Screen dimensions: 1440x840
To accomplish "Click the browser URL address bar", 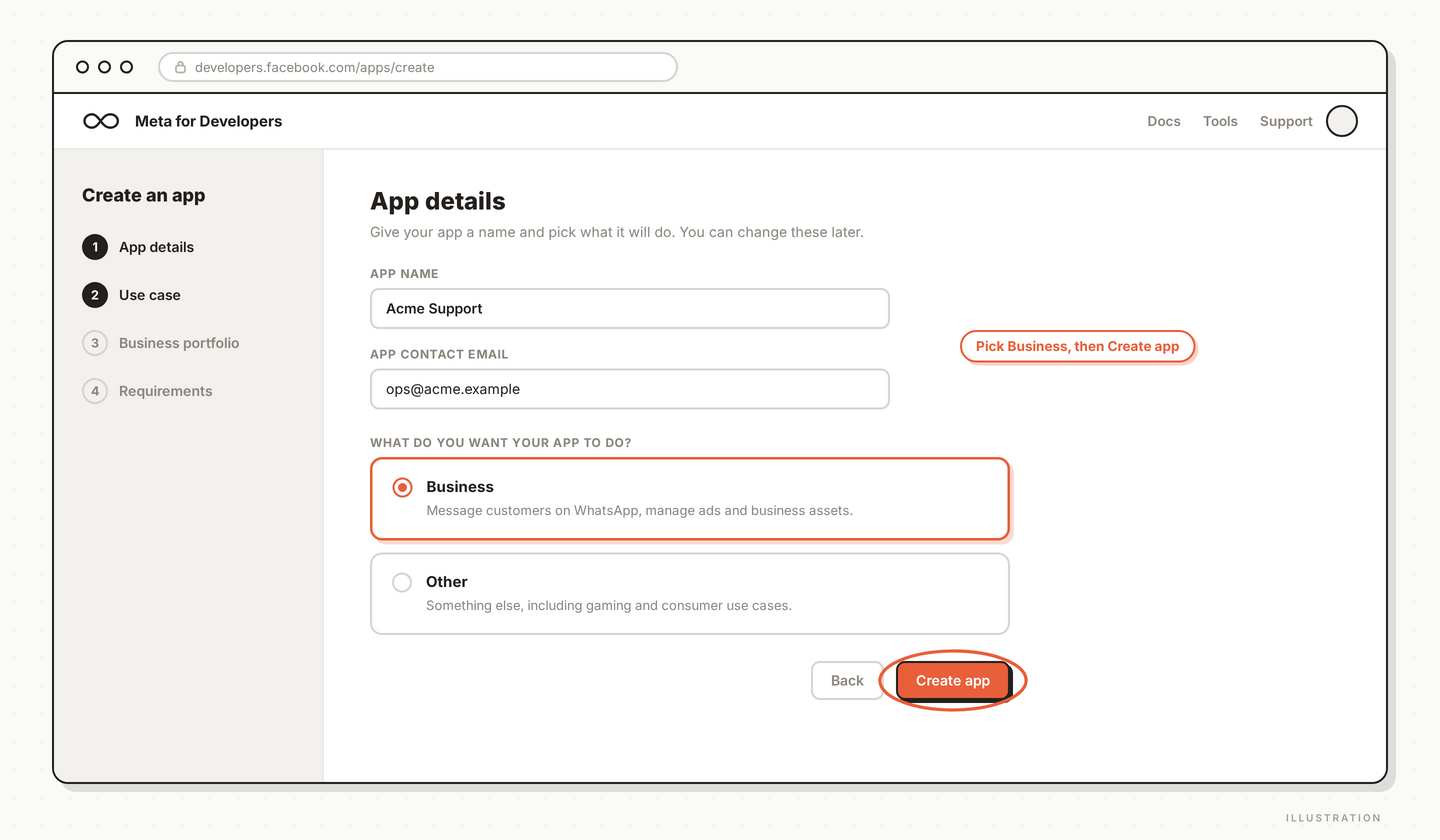I will pos(418,67).
